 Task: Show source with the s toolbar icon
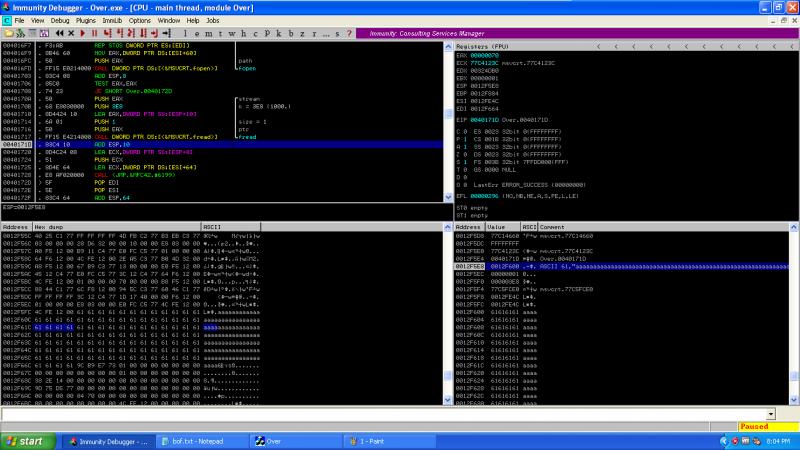click(338, 34)
